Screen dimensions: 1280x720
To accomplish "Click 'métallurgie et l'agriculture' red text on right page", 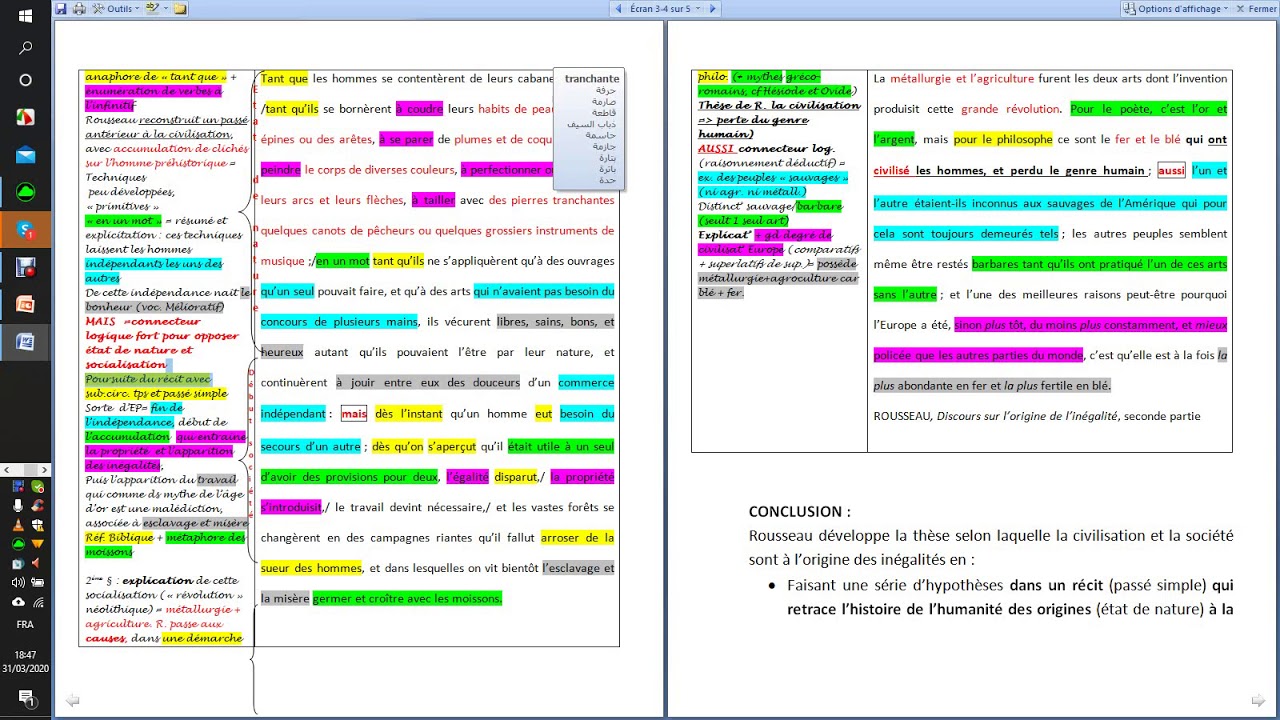I will tap(963, 78).
